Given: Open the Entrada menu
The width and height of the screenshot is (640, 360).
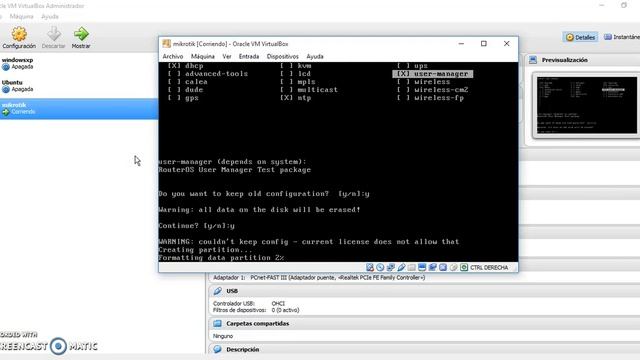Looking at the screenshot, I should pos(249,56).
